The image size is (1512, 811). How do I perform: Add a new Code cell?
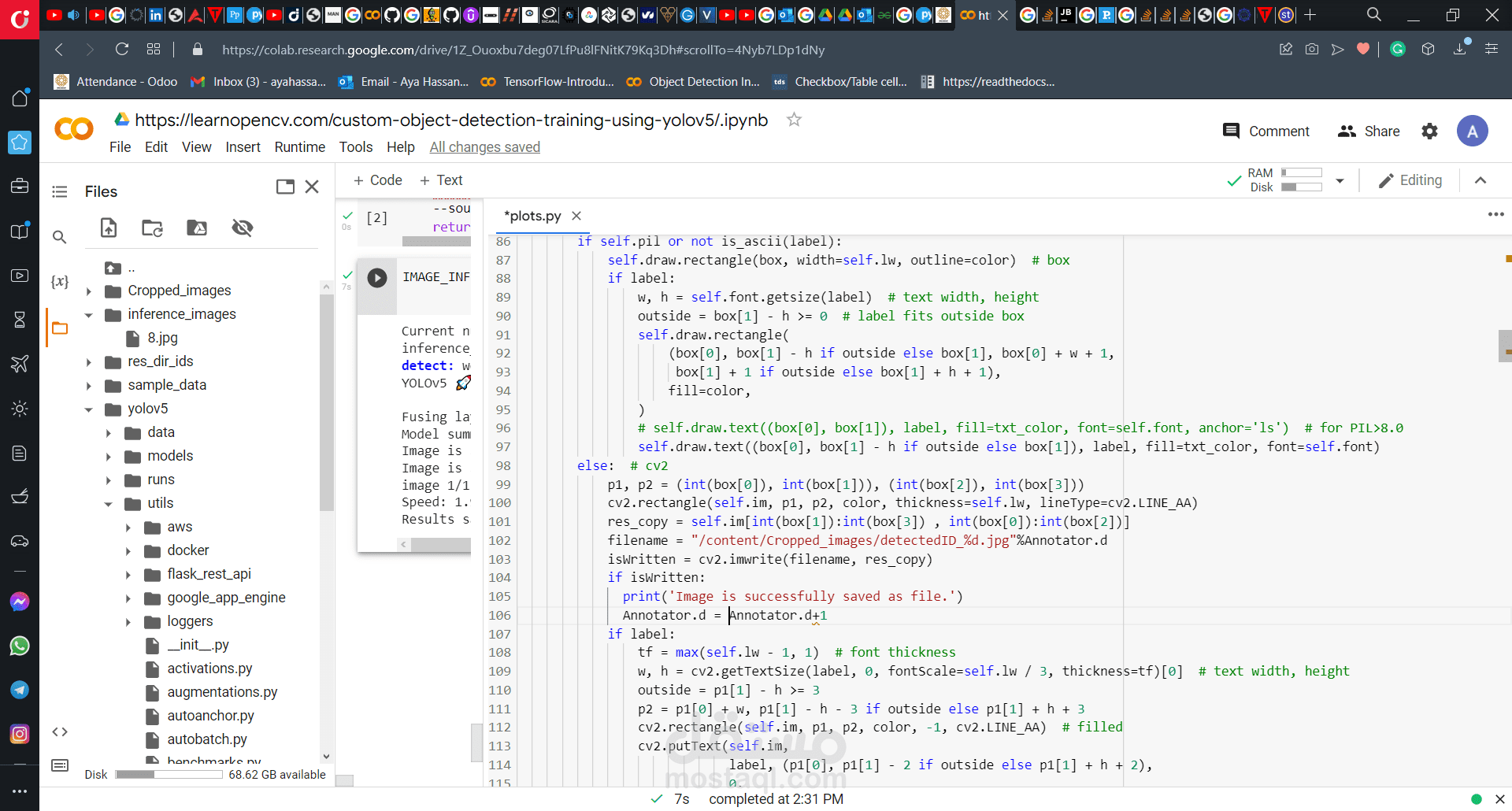click(378, 180)
